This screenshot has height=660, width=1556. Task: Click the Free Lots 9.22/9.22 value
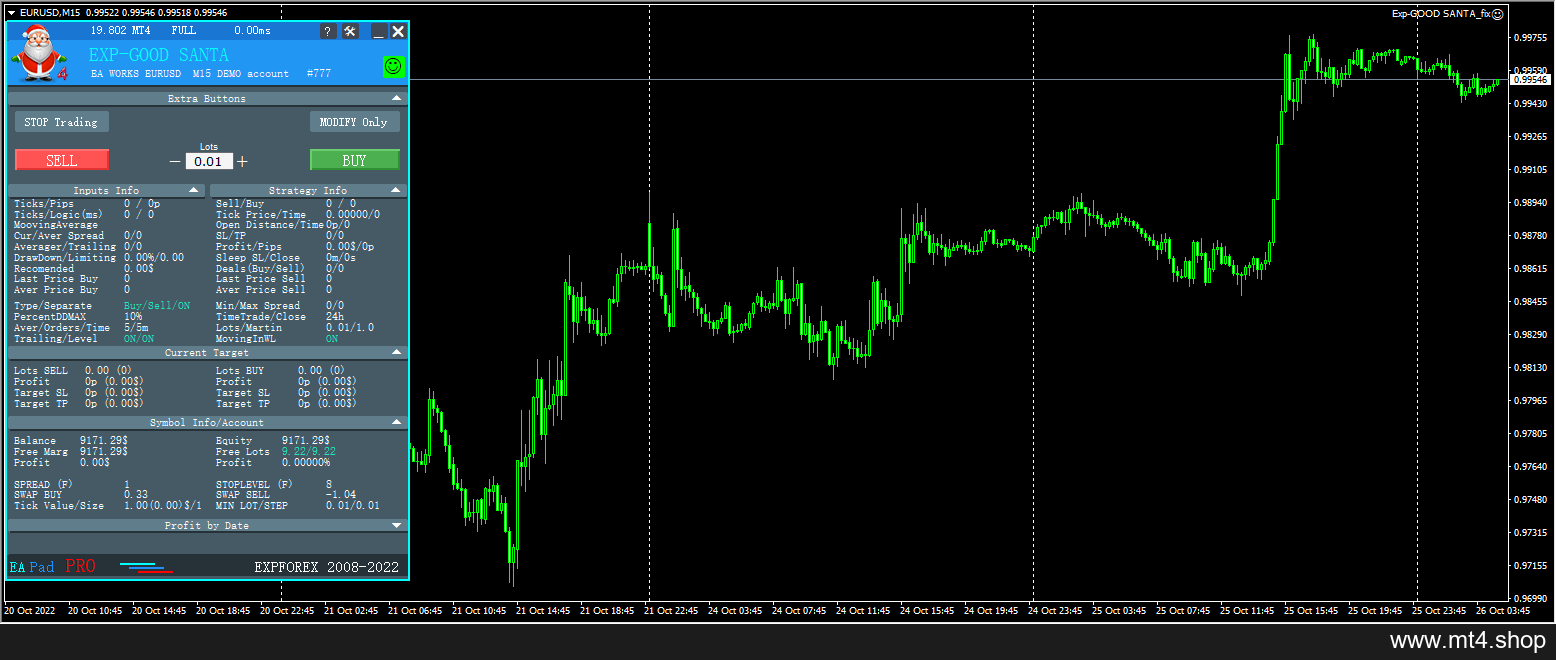tap(309, 452)
